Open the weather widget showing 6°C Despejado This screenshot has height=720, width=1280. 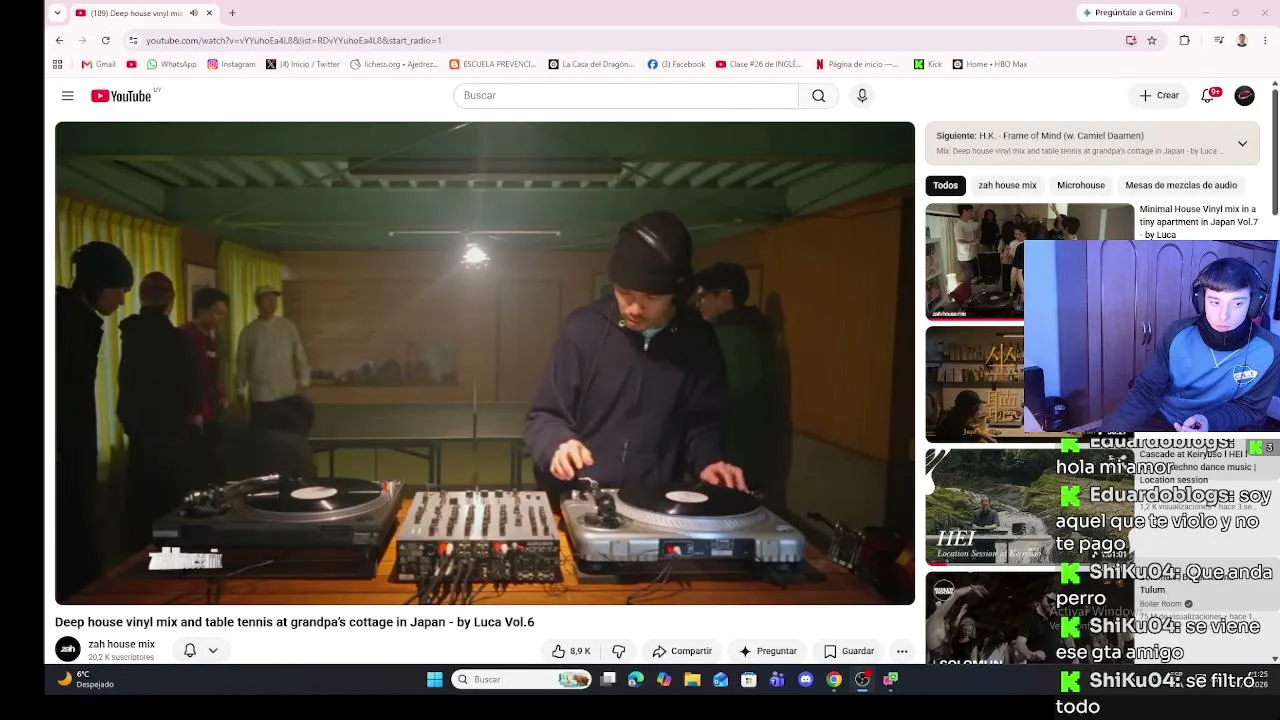(x=85, y=680)
